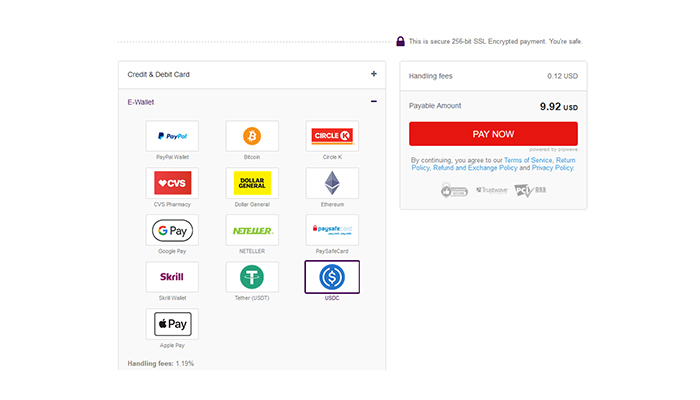Click the red PAY NOW button

pos(493,134)
